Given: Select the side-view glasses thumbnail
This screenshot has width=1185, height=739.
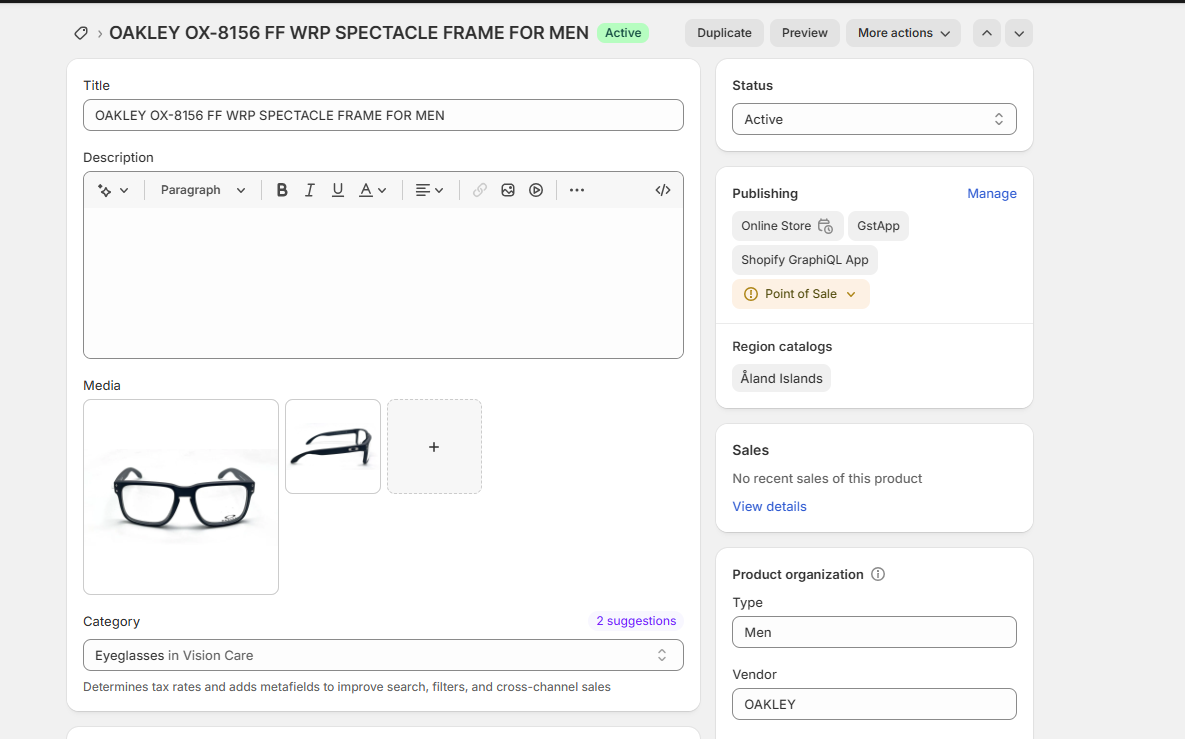Looking at the screenshot, I should tap(333, 447).
